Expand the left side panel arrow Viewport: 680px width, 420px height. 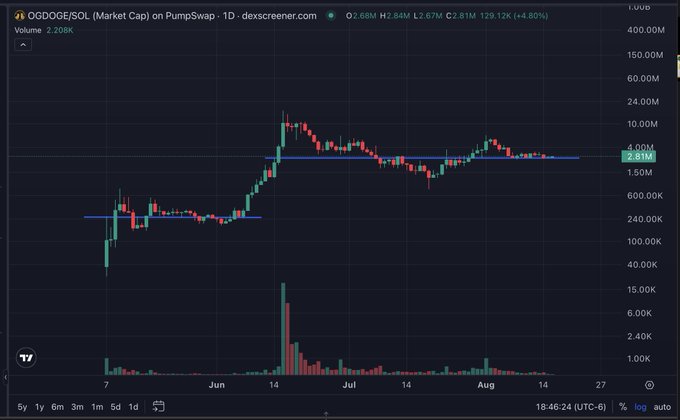tap(5, 377)
